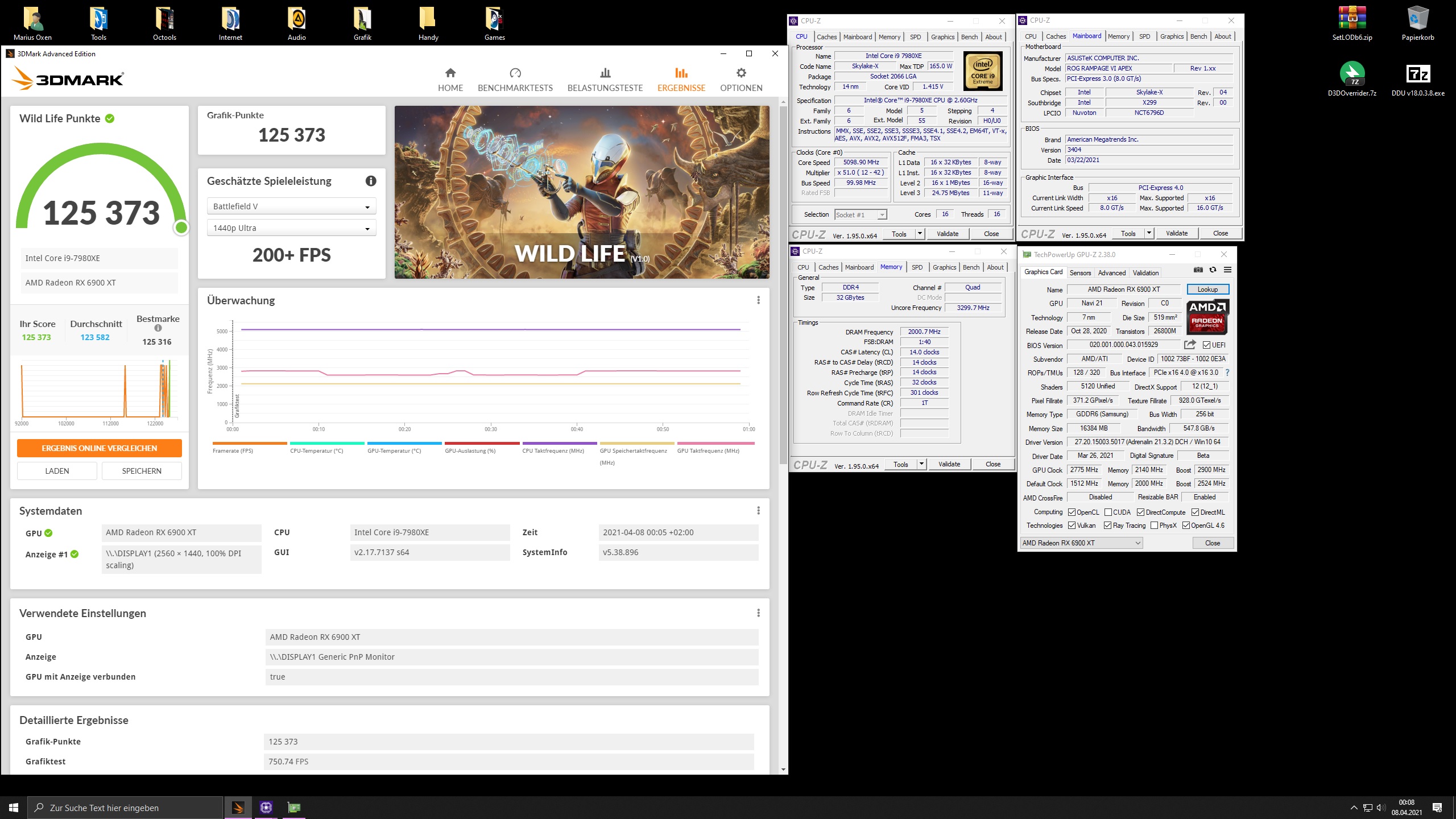Open the Tools desktop folder
The image size is (1456, 819).
pyautogui.click(x=98, y=24)
